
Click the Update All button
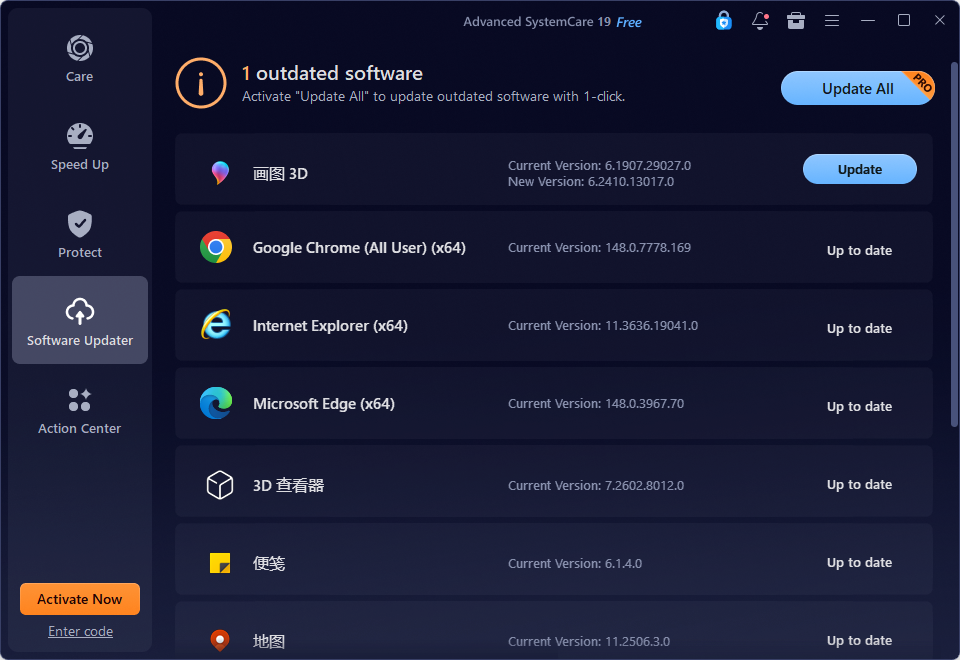point(857,88)
